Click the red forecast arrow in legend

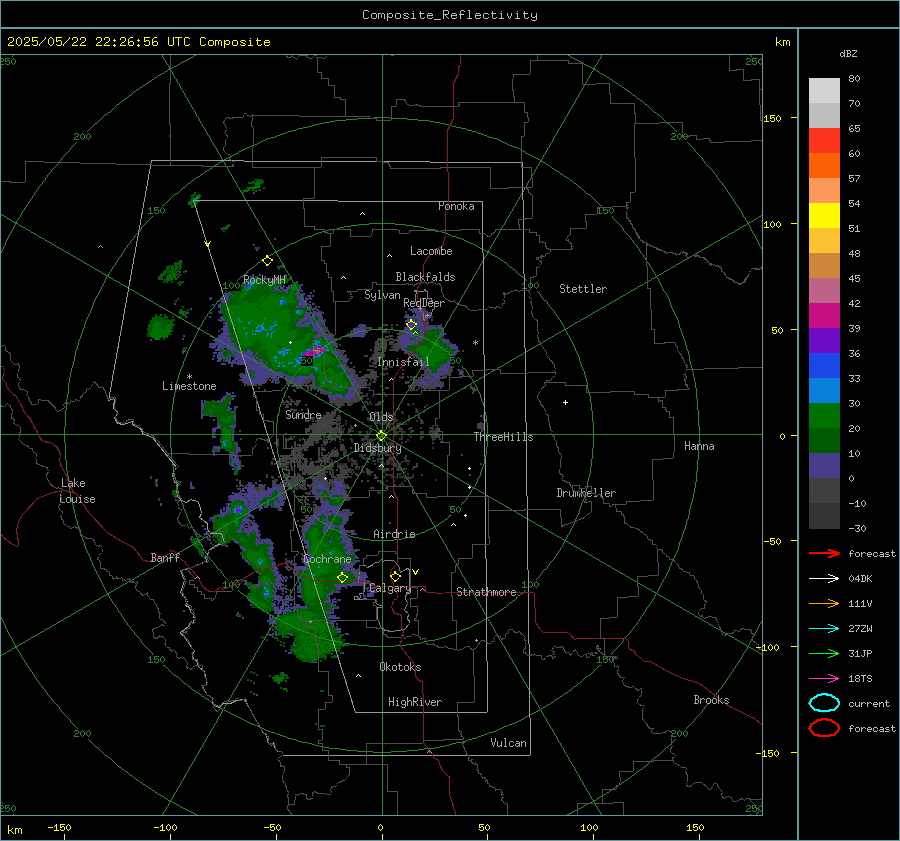(824, 553)
